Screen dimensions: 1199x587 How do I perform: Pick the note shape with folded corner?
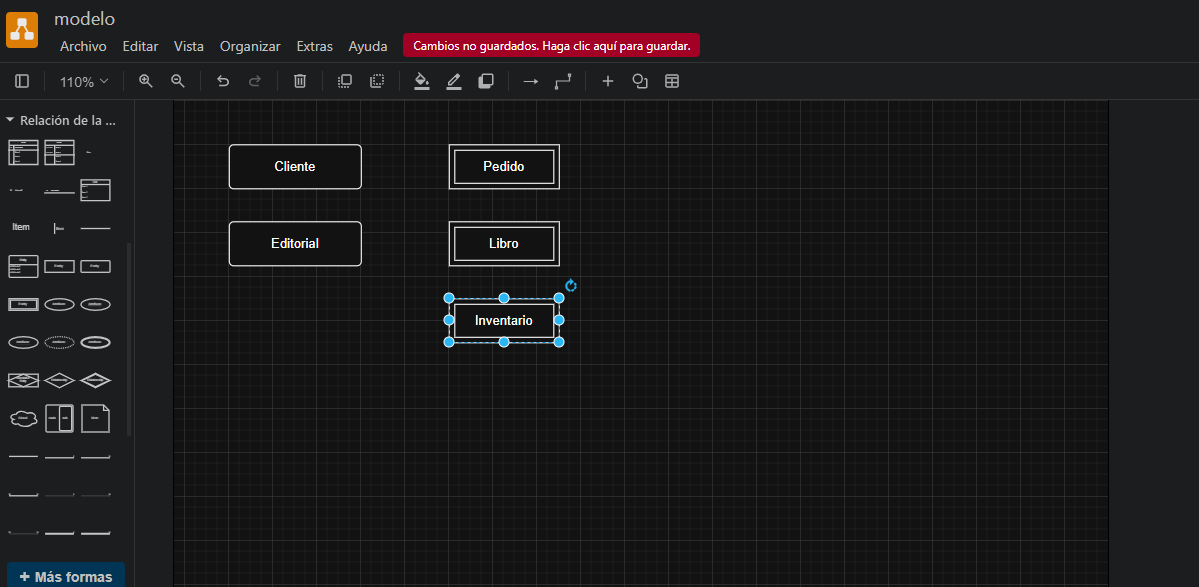coord(96,418)
